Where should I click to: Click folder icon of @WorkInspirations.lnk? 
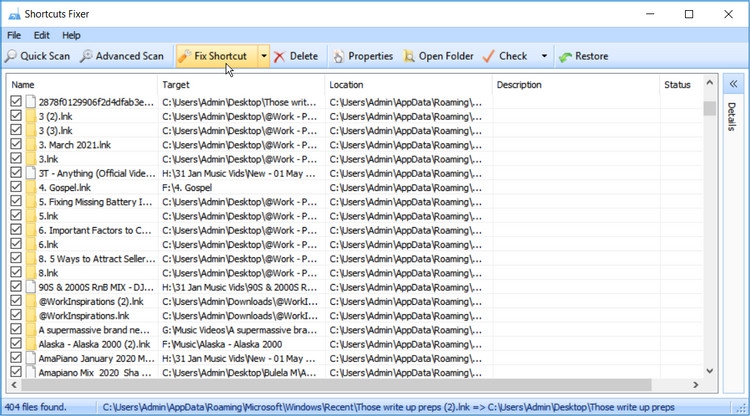tap(31, 316)
